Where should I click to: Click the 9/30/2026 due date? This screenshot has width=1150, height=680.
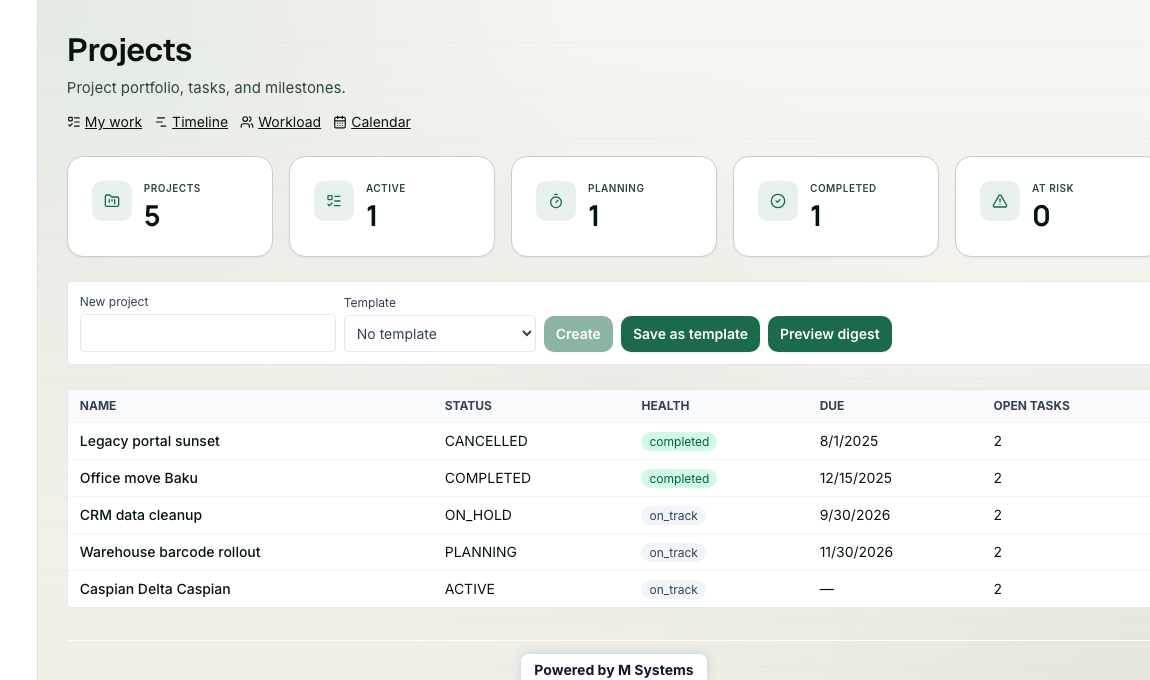coord(854,515)
